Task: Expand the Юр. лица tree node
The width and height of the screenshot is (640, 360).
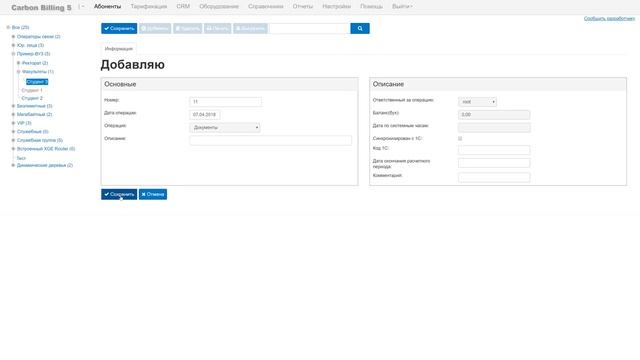Action: 13,45
